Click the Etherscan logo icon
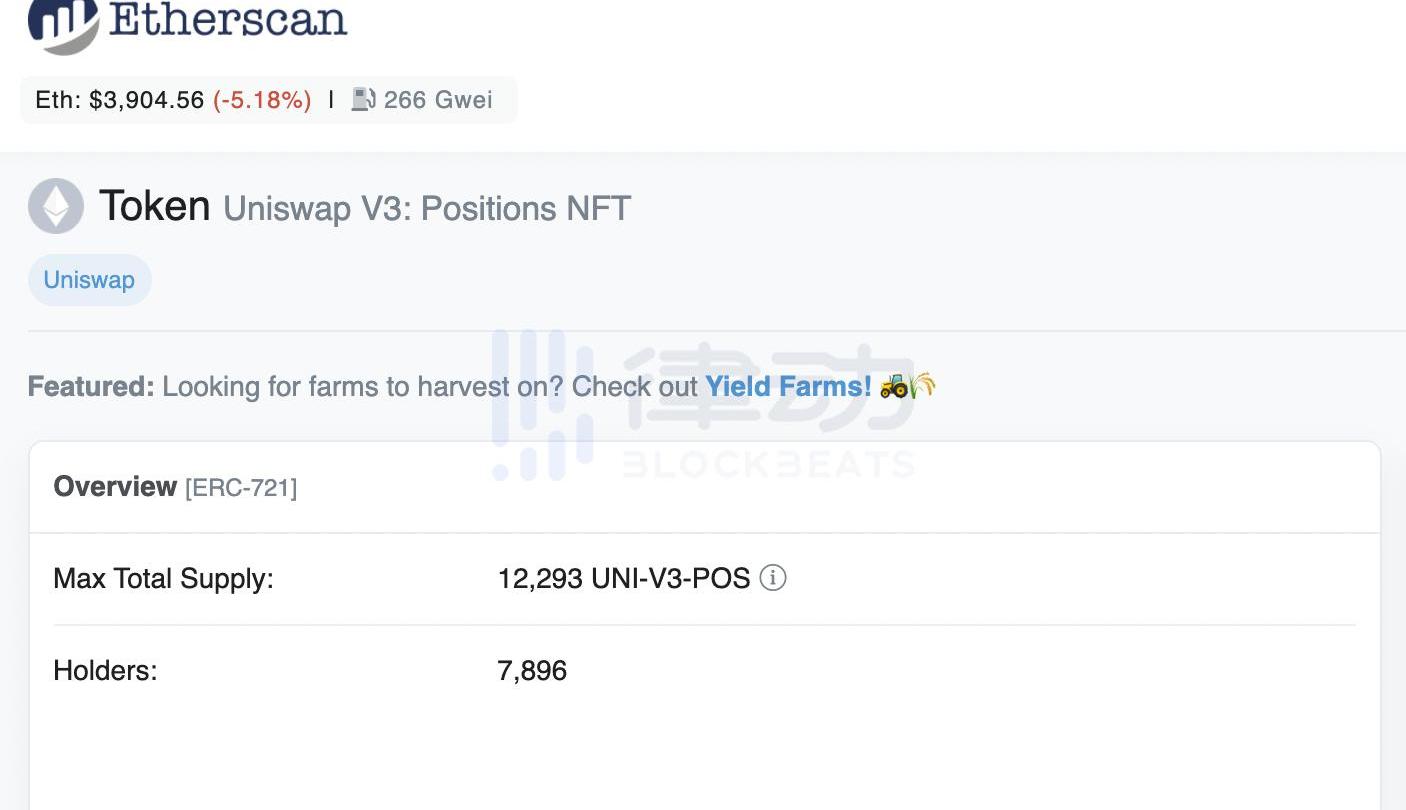The height and width of the screenshot is (810, 1406). [63, 24]
